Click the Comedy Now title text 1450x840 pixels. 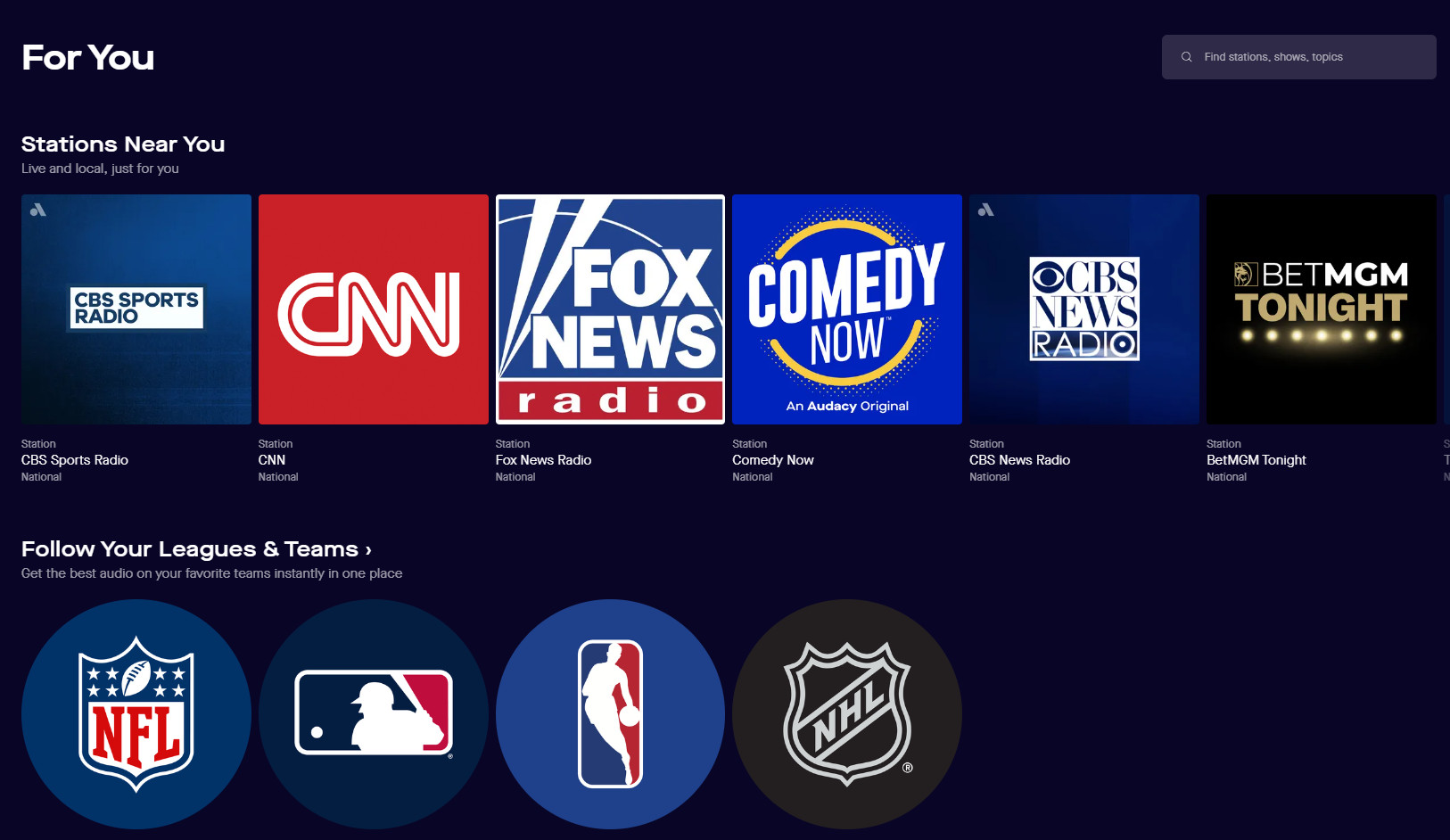point(773,460)
